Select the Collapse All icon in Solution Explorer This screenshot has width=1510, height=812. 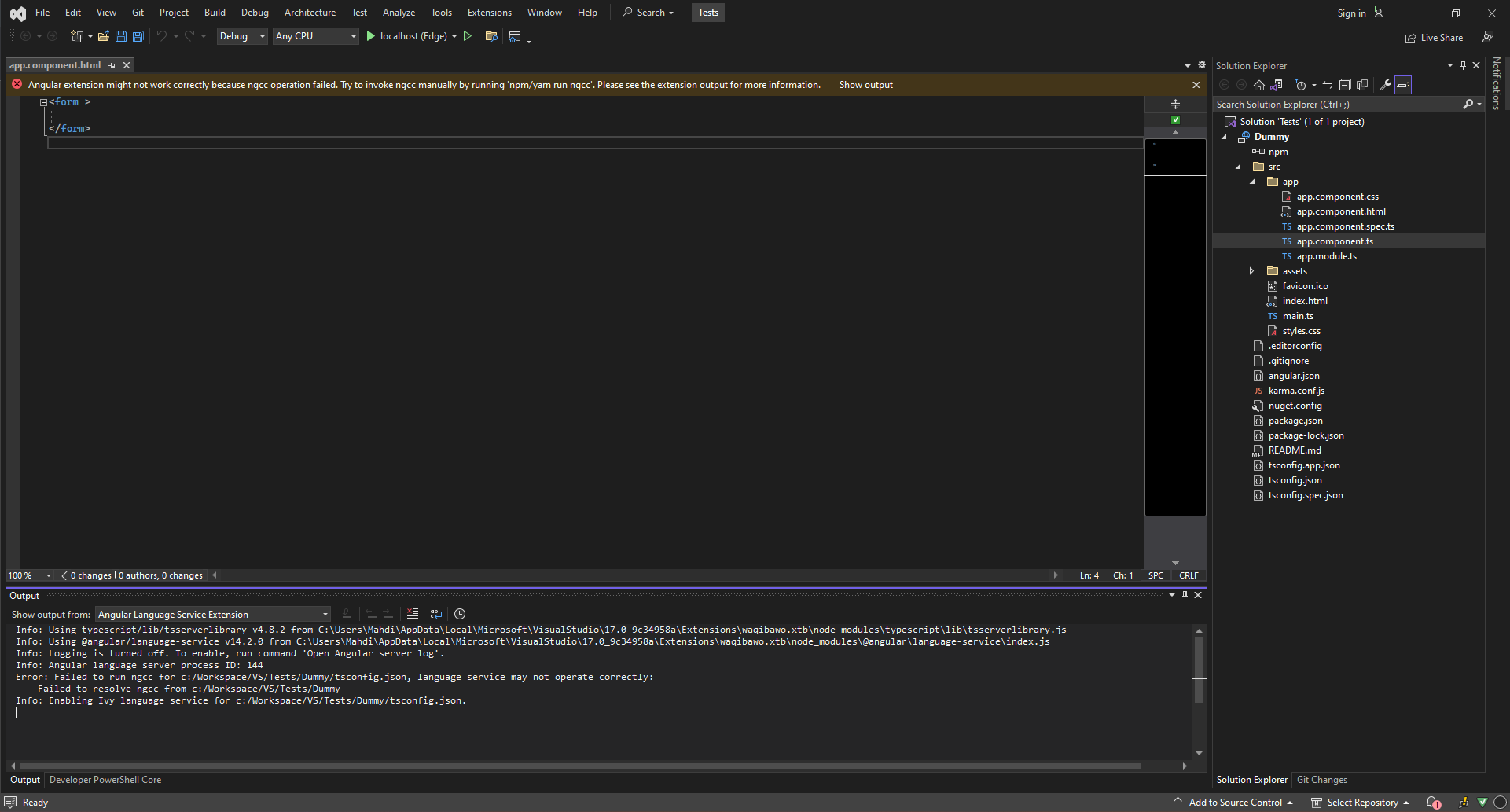tap(1344, 85)
